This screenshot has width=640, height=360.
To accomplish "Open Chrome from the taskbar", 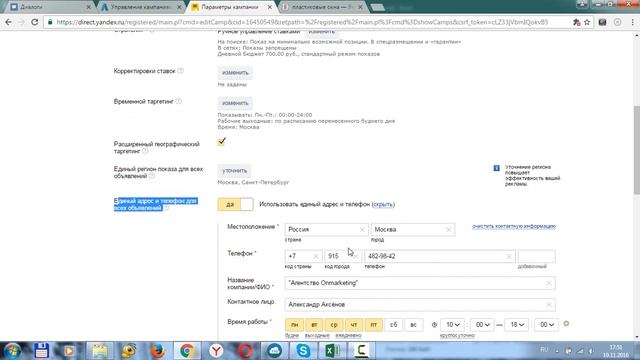I will coord(187,351).
